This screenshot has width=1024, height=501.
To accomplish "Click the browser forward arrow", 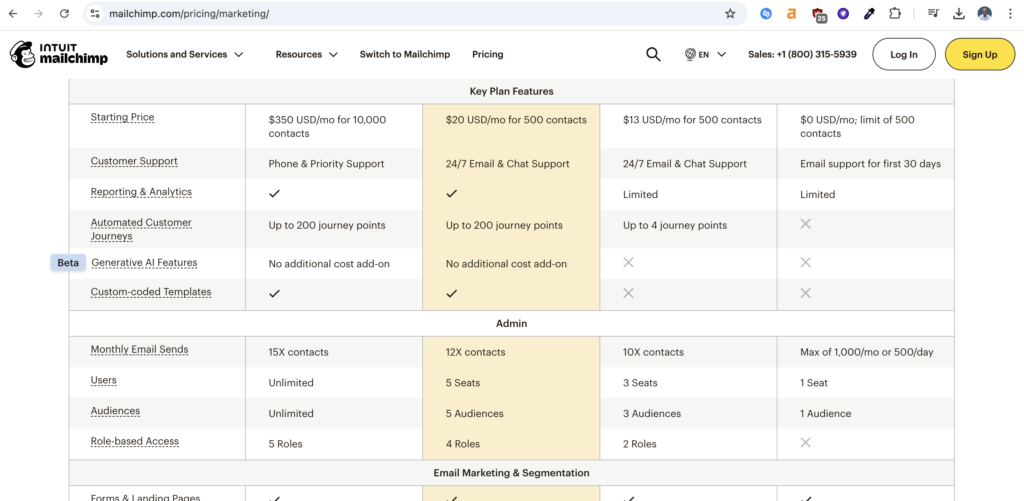I will (39, 14).
